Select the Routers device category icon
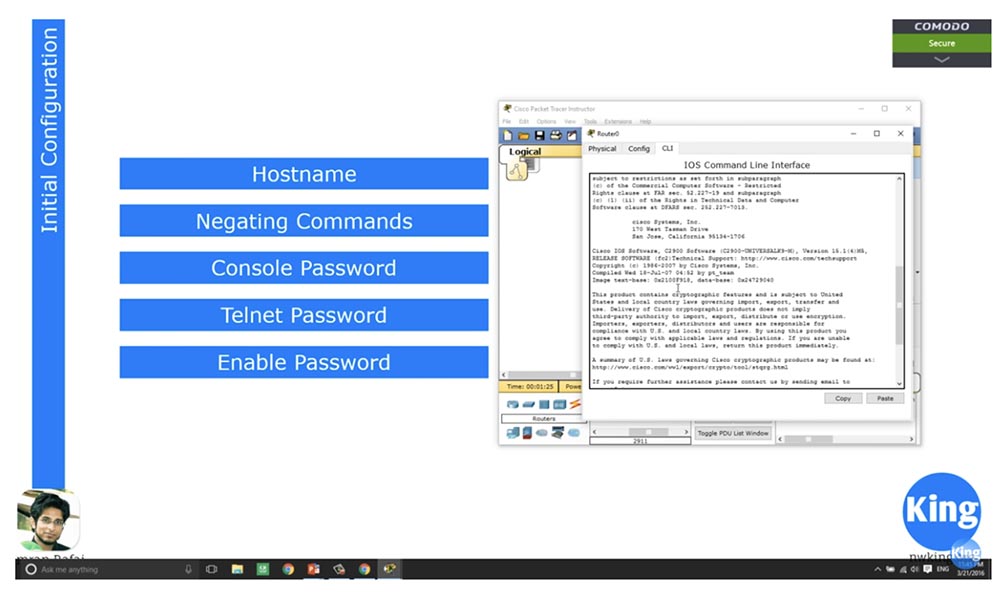This screenshot has height=592, width=1000. (513, 404)
